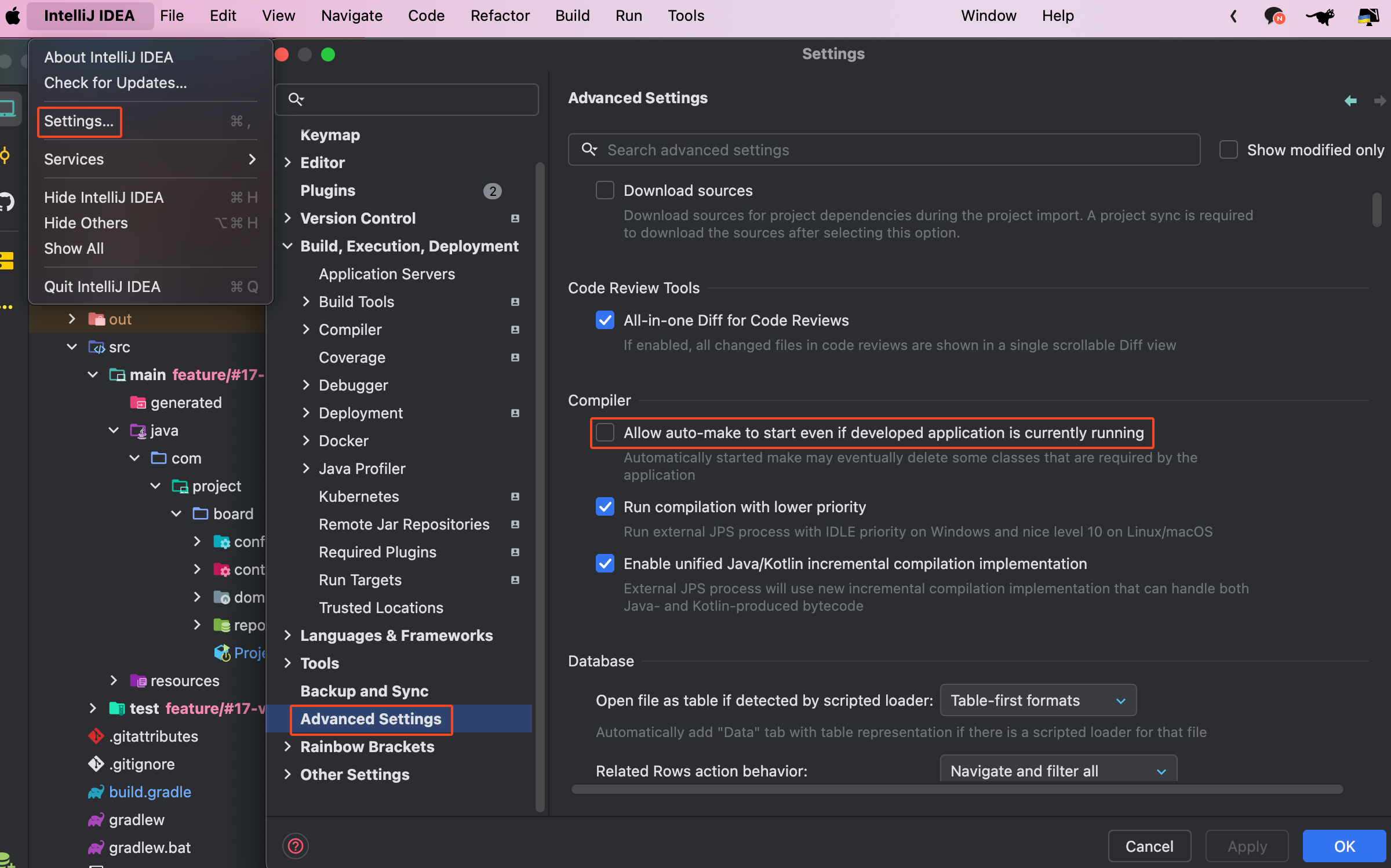Click the help question mark icon
This screenshot has width=1391, height=868.
(x=296, y=846)
